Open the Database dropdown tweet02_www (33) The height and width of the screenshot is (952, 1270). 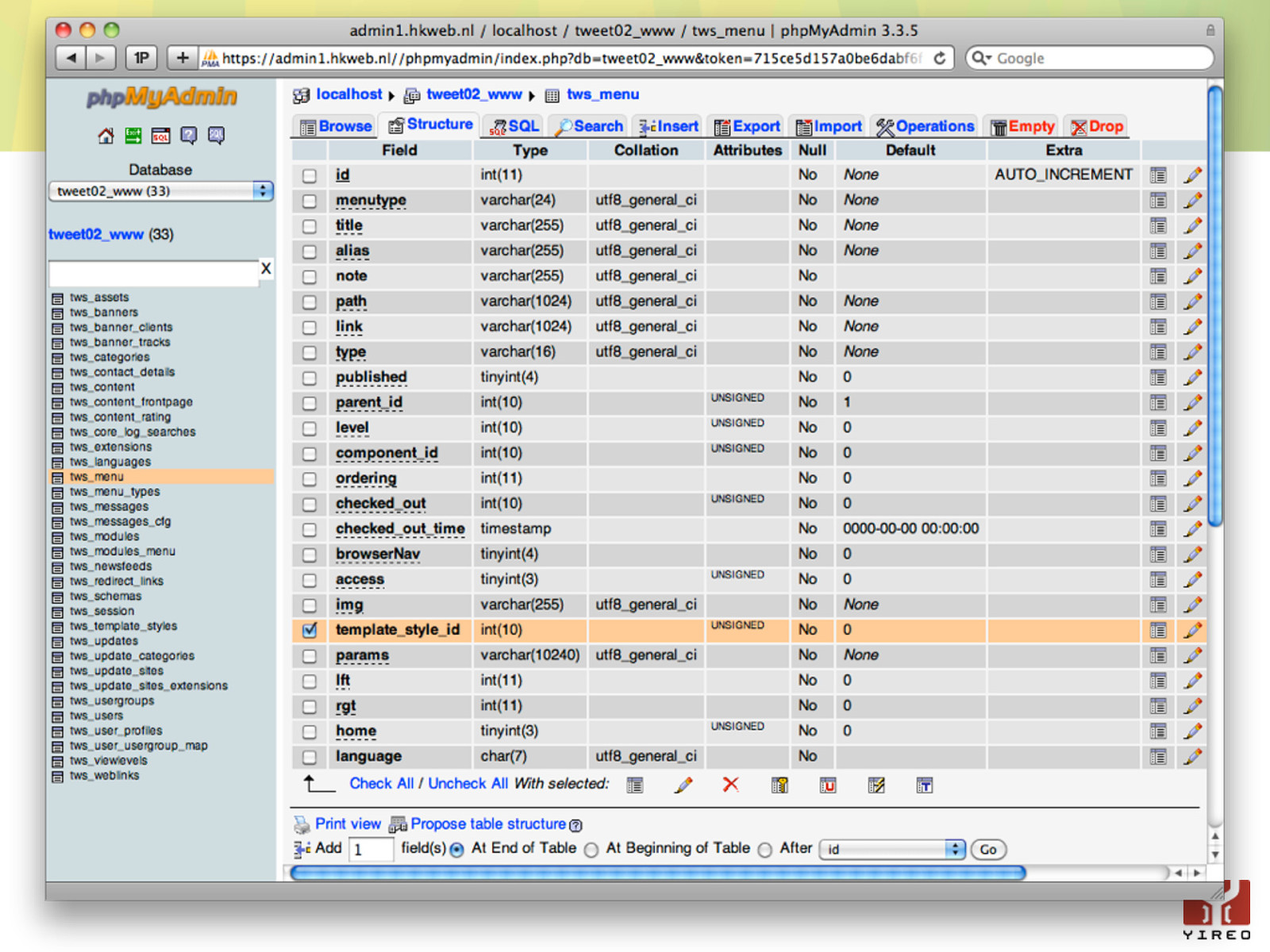[x=161, y=191]
